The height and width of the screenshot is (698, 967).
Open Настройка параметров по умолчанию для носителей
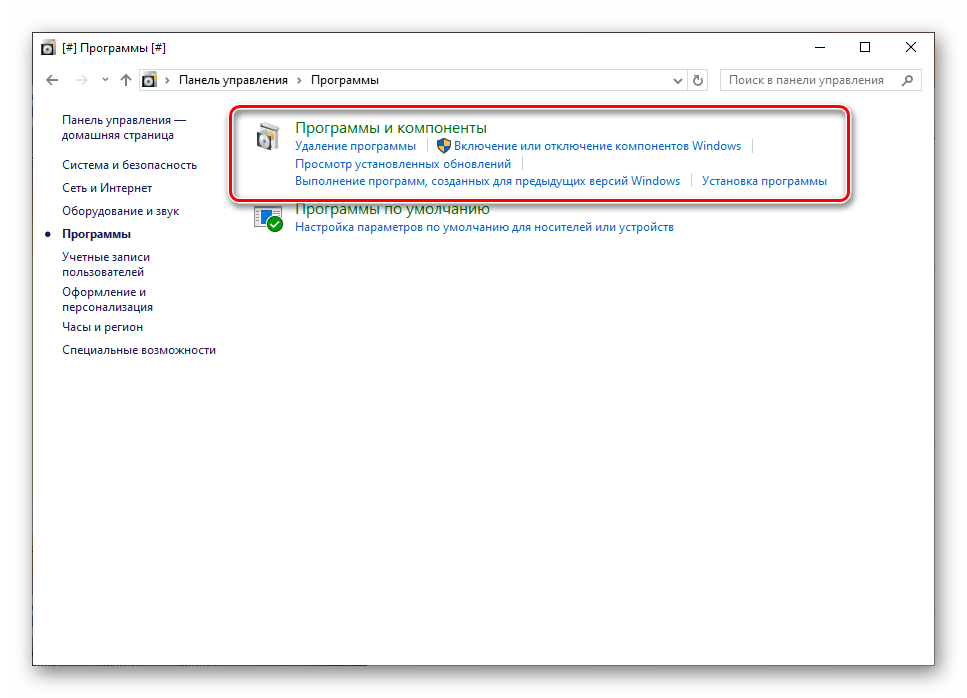click(x=484, y=228)
